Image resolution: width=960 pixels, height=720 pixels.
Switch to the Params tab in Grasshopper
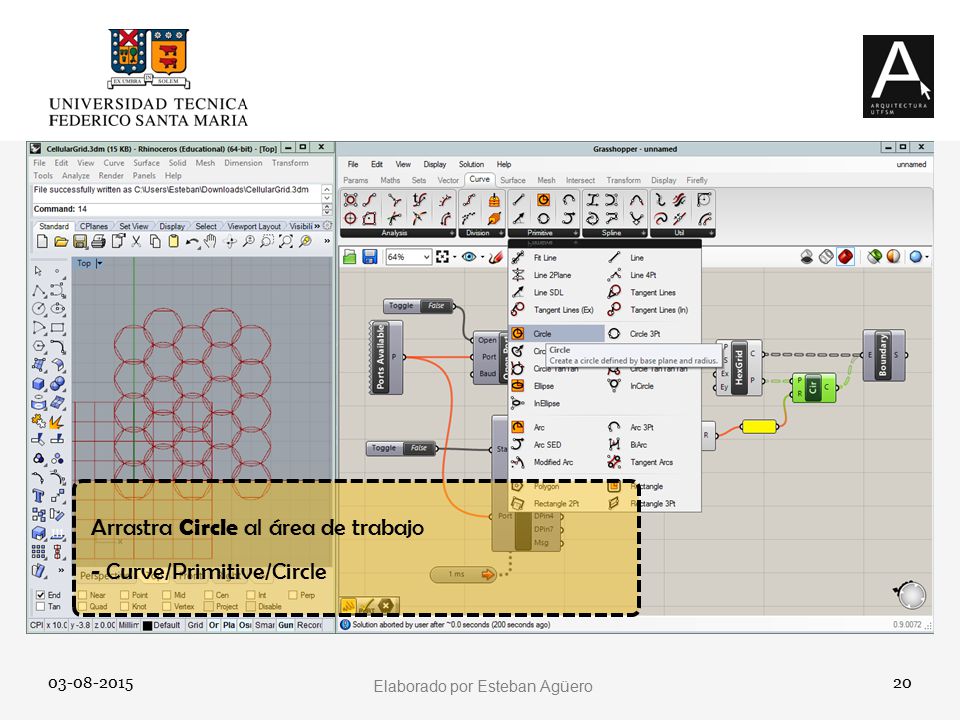point(356,180)
